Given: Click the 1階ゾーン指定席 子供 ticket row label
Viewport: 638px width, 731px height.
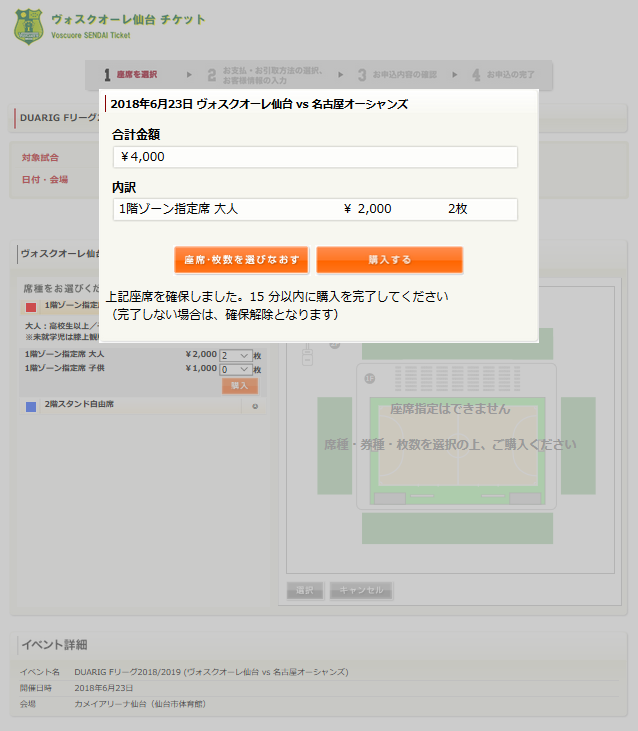Looking at the screenshot, I should (65, 368).
